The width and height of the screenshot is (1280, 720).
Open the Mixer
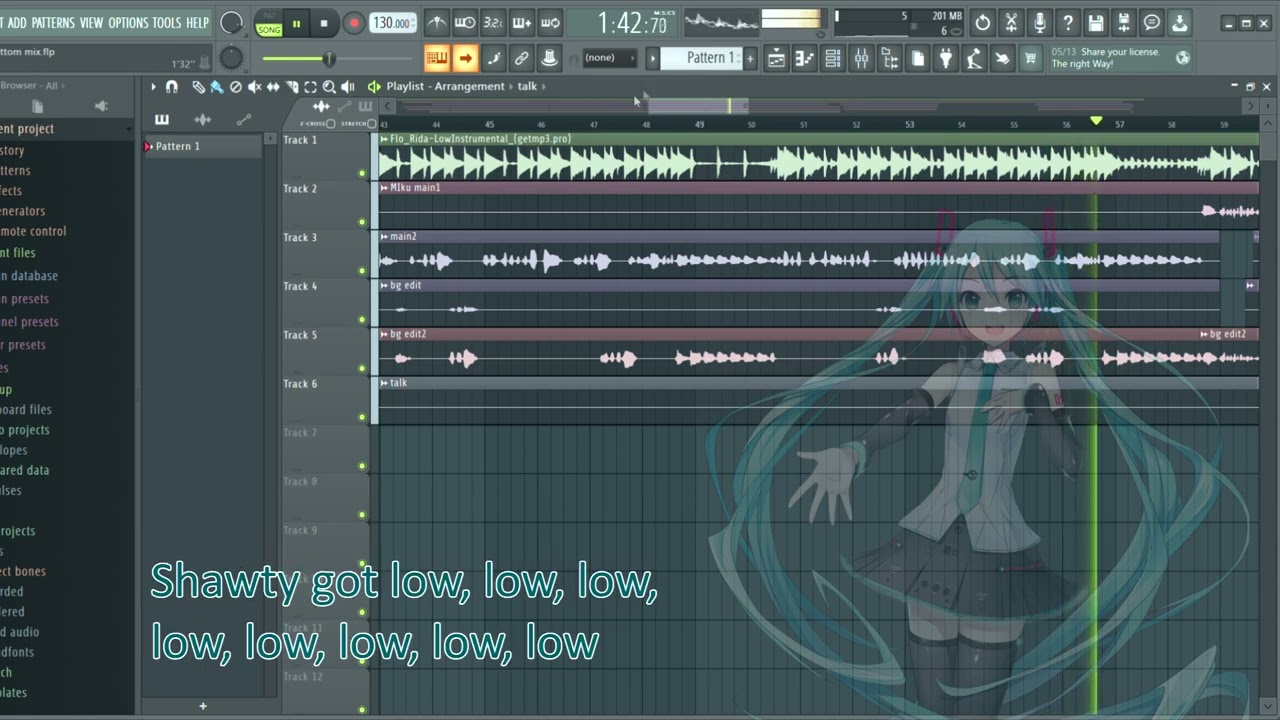point(861,59)
